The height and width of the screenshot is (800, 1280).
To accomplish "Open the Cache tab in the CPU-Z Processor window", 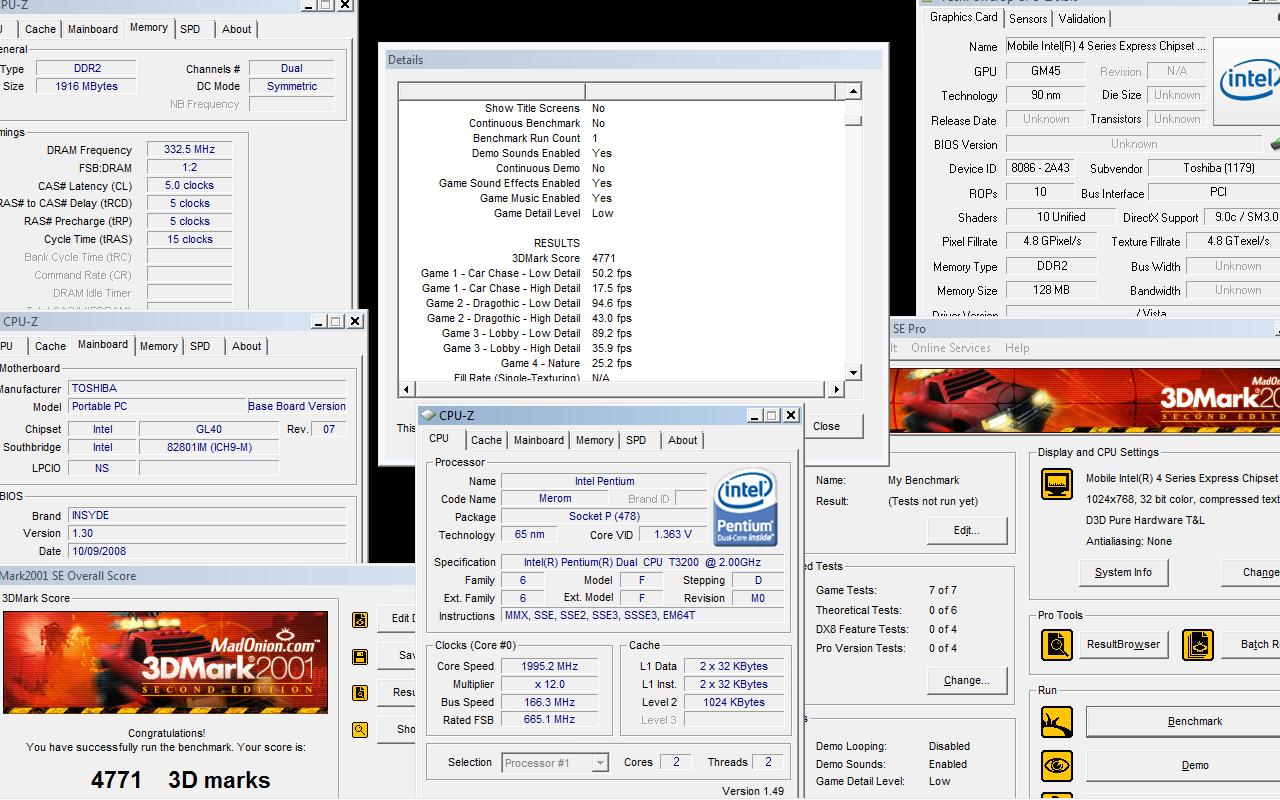I will (x=486, y=440).
